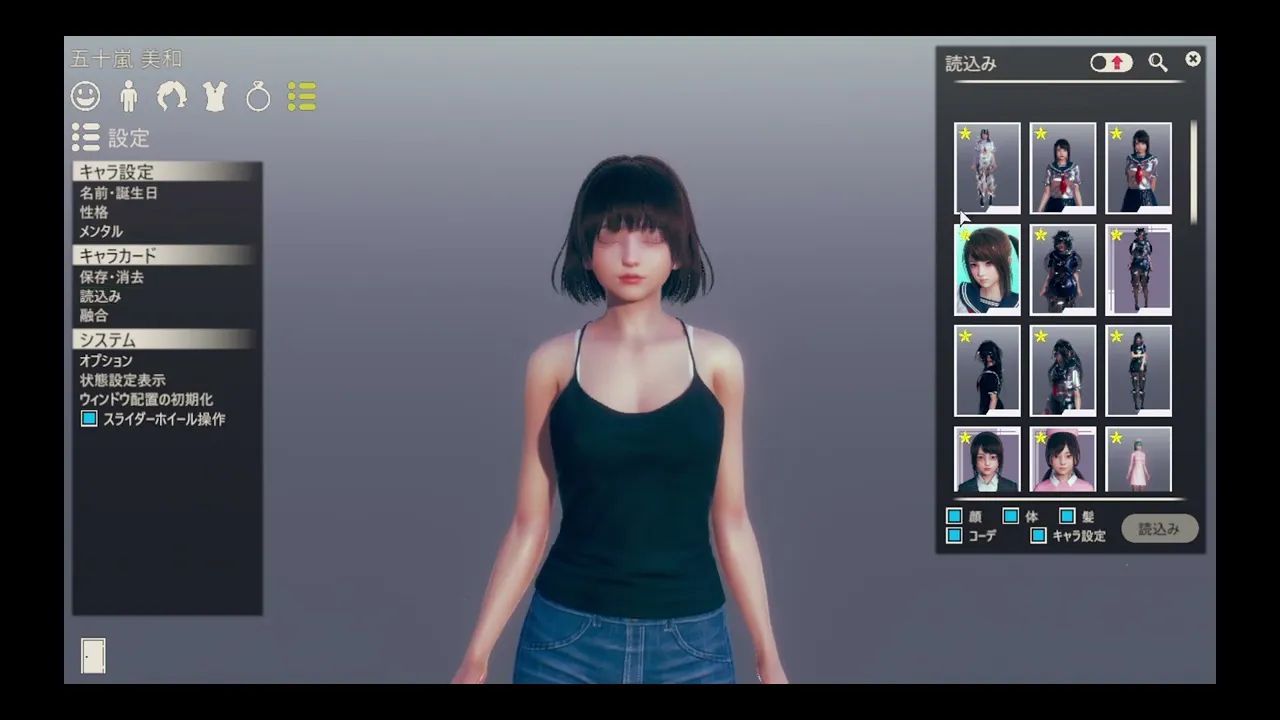This screenshot has width=1280, height=720.
Task: Click ウィンドウ配置の初期化
Action: pos(146,399)
